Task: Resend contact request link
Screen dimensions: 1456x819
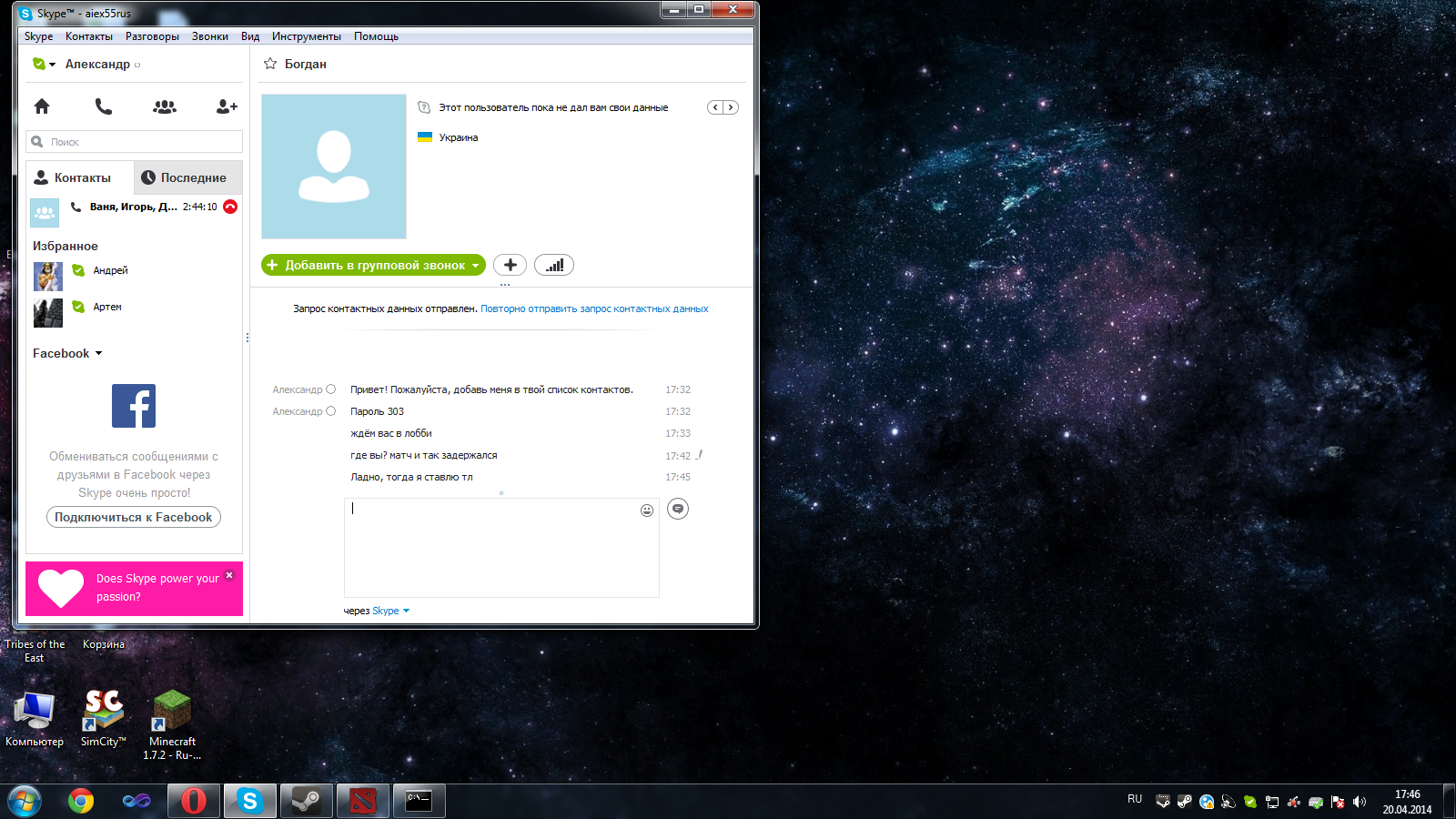Action: click(x=594, y=308)
